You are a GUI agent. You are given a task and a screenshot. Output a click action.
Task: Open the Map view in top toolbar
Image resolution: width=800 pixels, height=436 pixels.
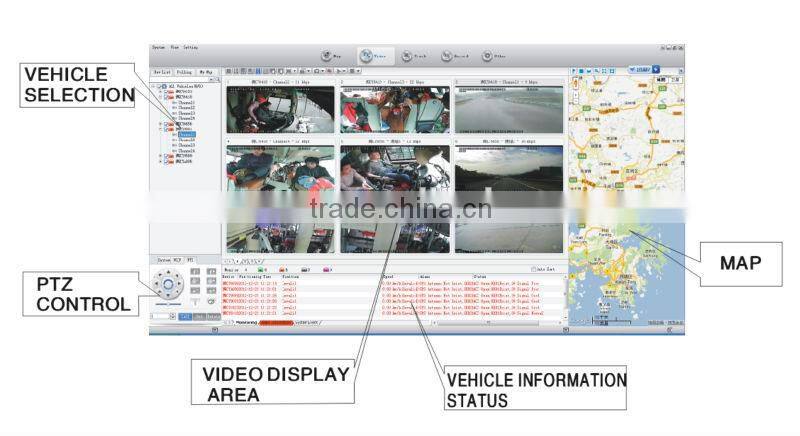(330, 56)
